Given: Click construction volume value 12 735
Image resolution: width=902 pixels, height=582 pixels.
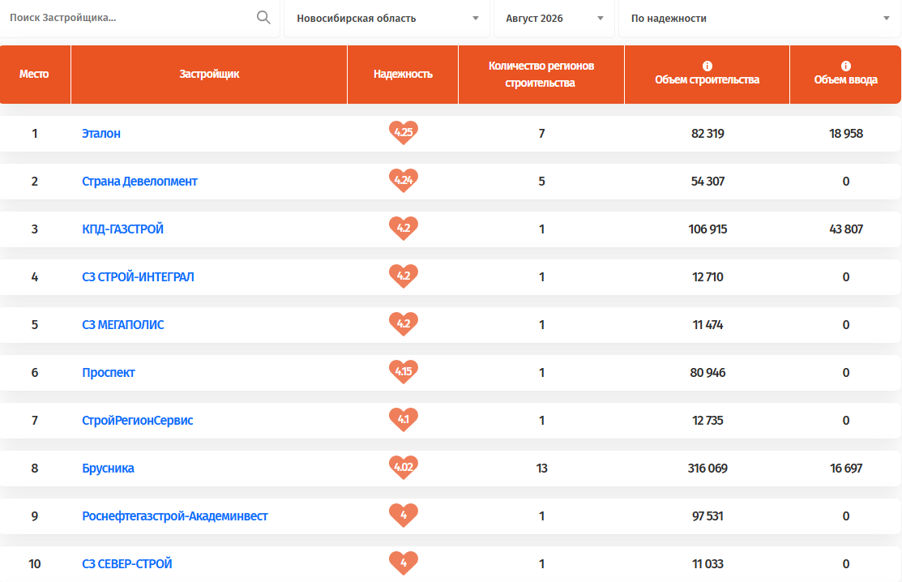Looking at the screenshot, I should [708, 420].
